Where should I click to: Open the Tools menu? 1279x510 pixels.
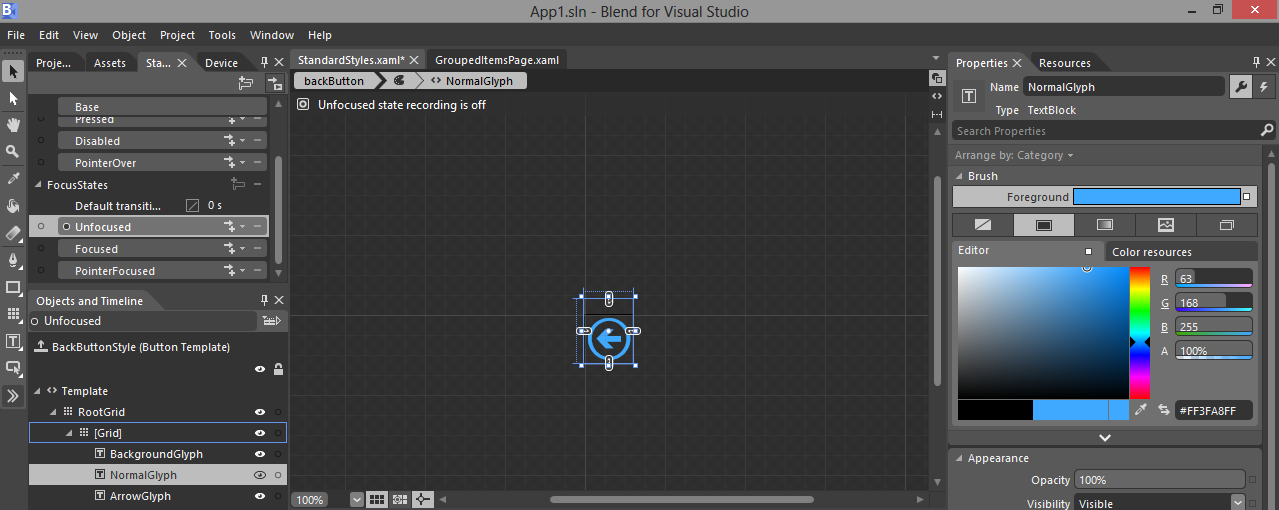pos(222,35)
